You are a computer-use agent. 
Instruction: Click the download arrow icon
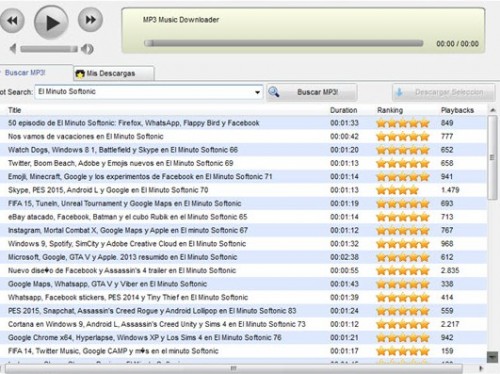[x=399, y=92]
